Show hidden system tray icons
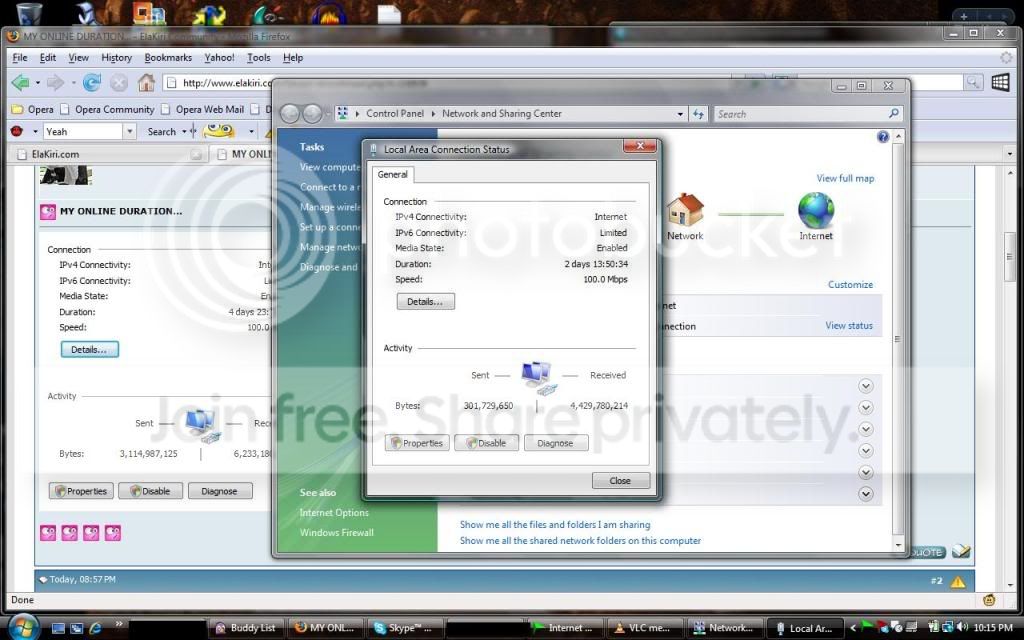Screen dimensions: 1024x640 click(852, 628)
